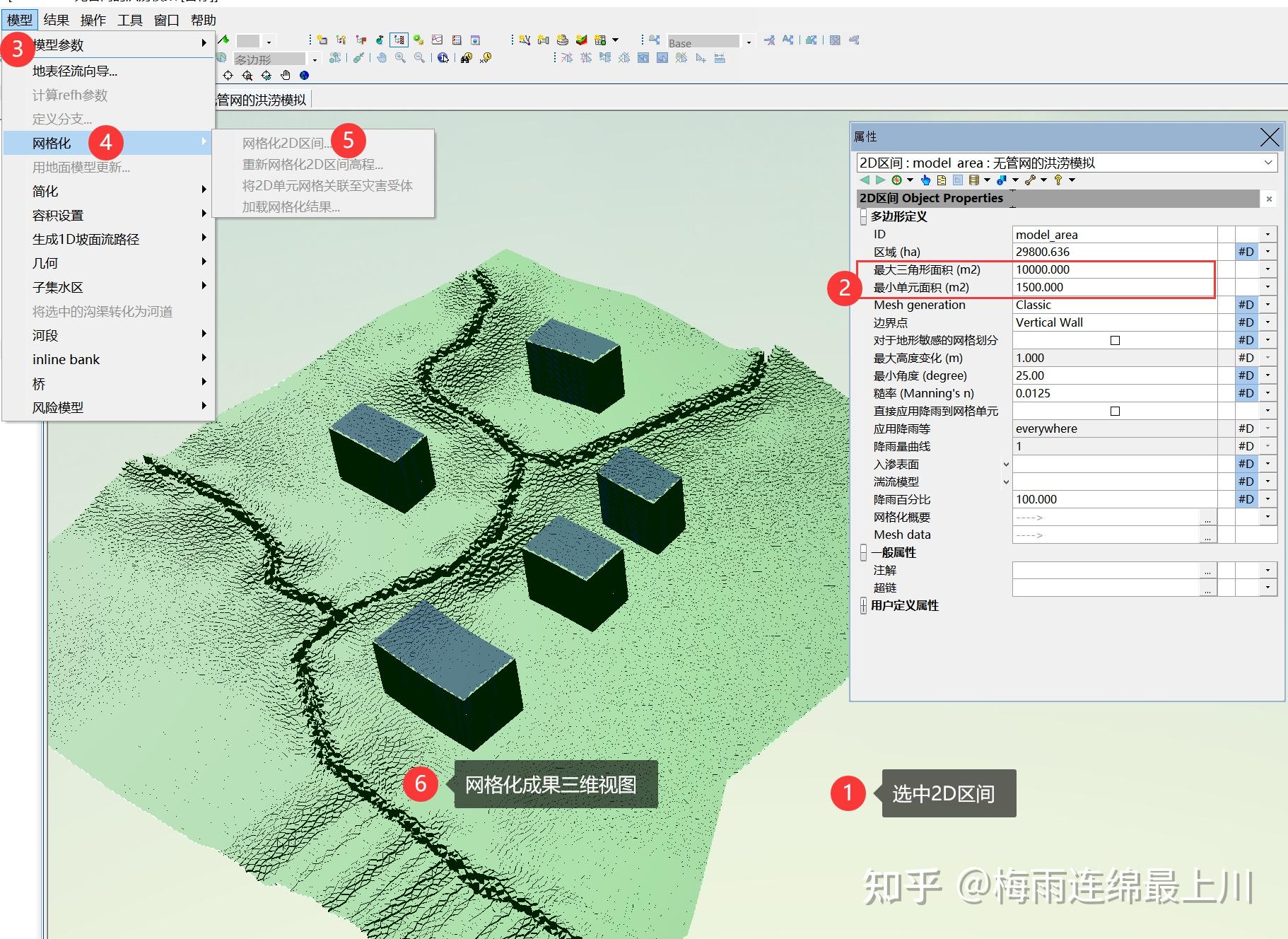Open find with the binoculars toolbar icon
Viewport: 1288px width, 939px height.
coord(466,57)
